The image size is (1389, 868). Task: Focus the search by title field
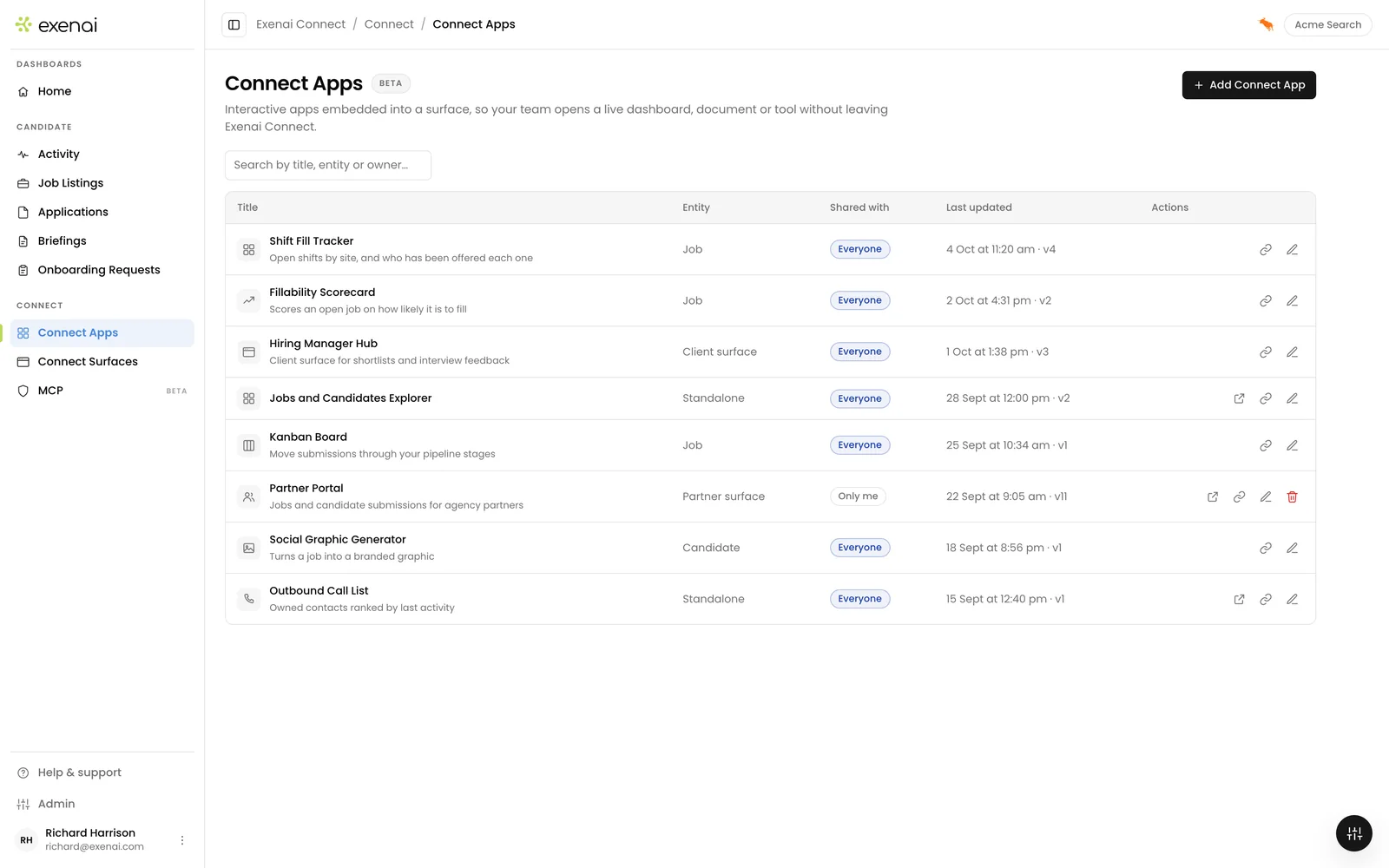(328, 165)
